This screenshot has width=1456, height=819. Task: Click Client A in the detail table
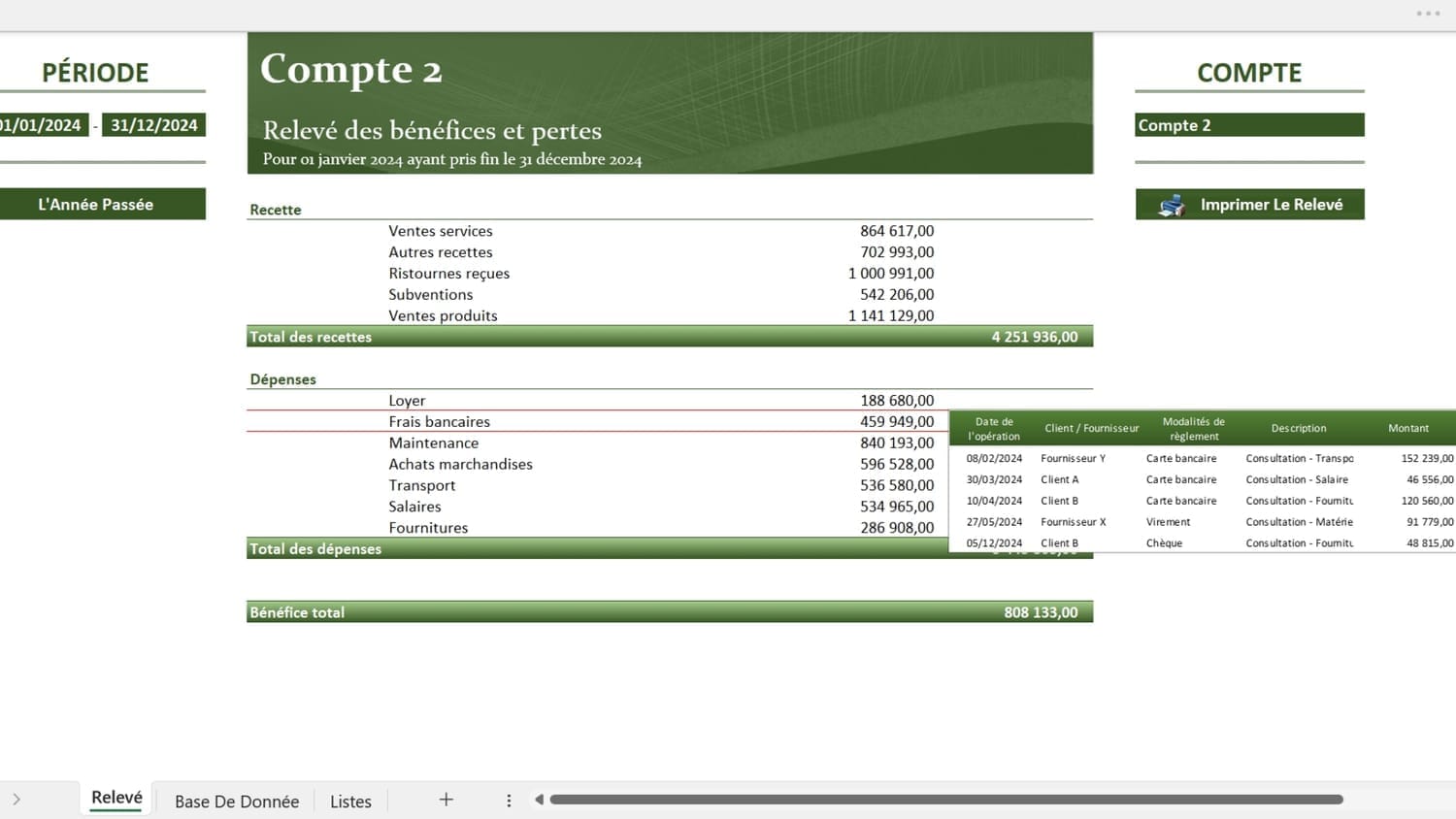1059,480
